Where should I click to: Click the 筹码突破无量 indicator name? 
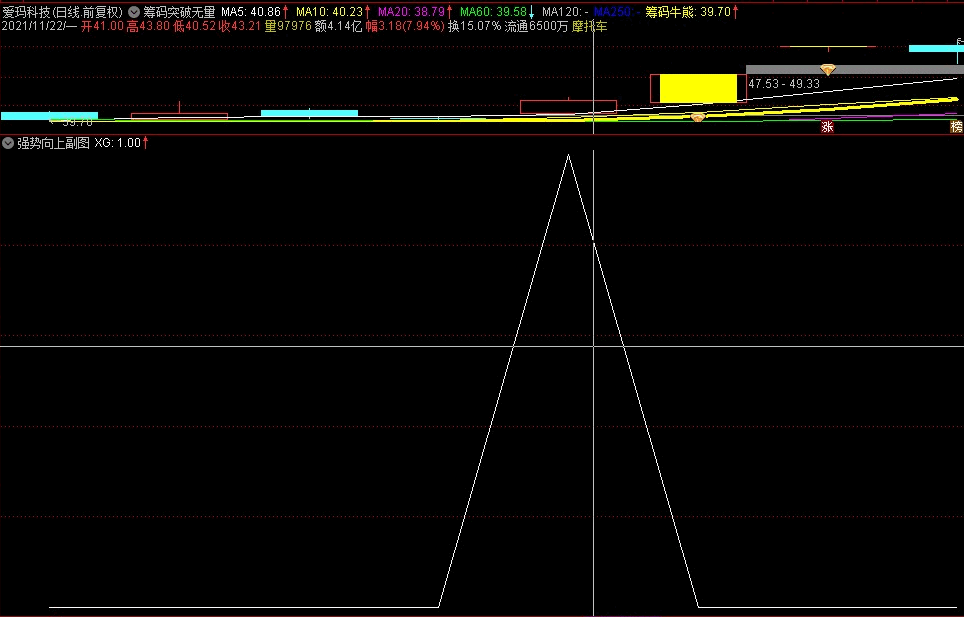(179, 12)
